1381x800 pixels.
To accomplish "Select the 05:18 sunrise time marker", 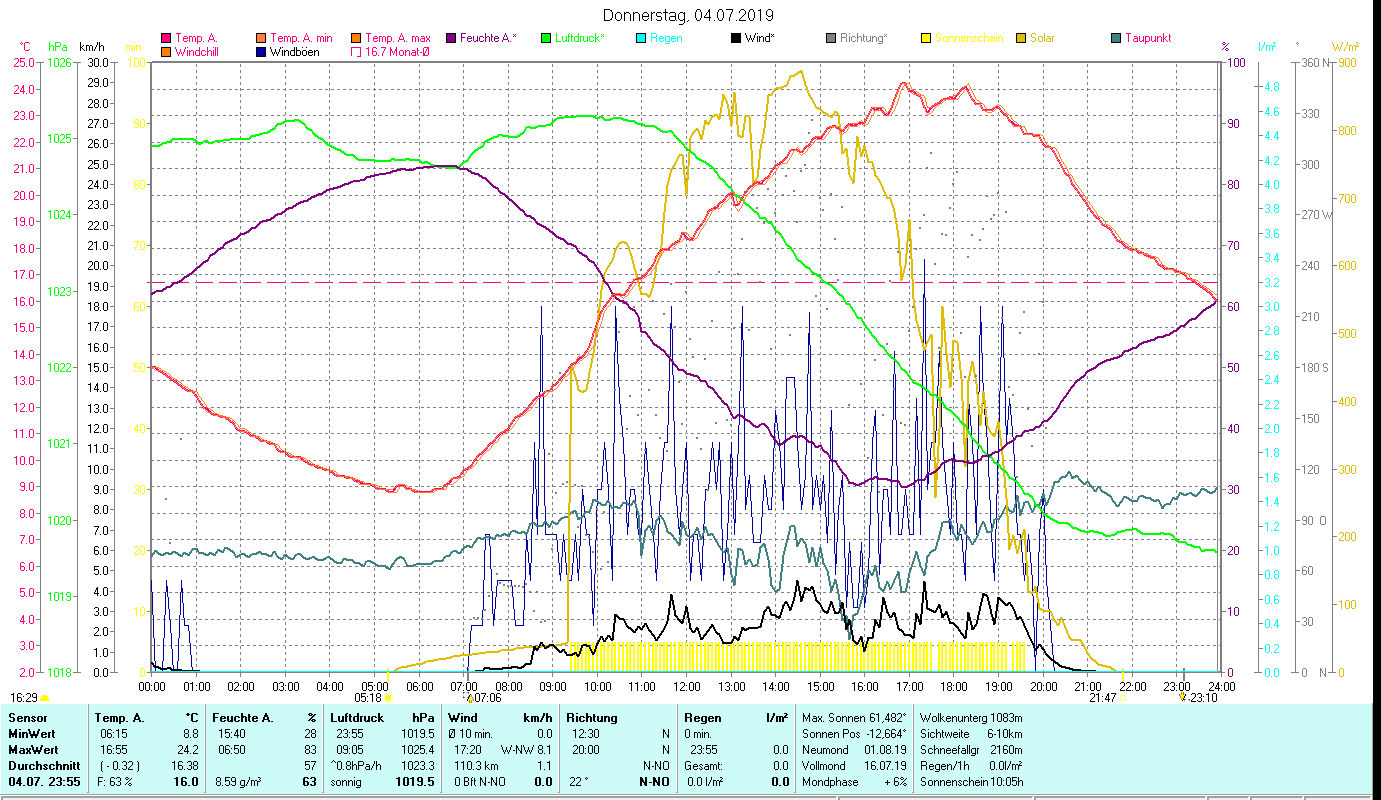I will pyautogui.click(x=368, y=698).
